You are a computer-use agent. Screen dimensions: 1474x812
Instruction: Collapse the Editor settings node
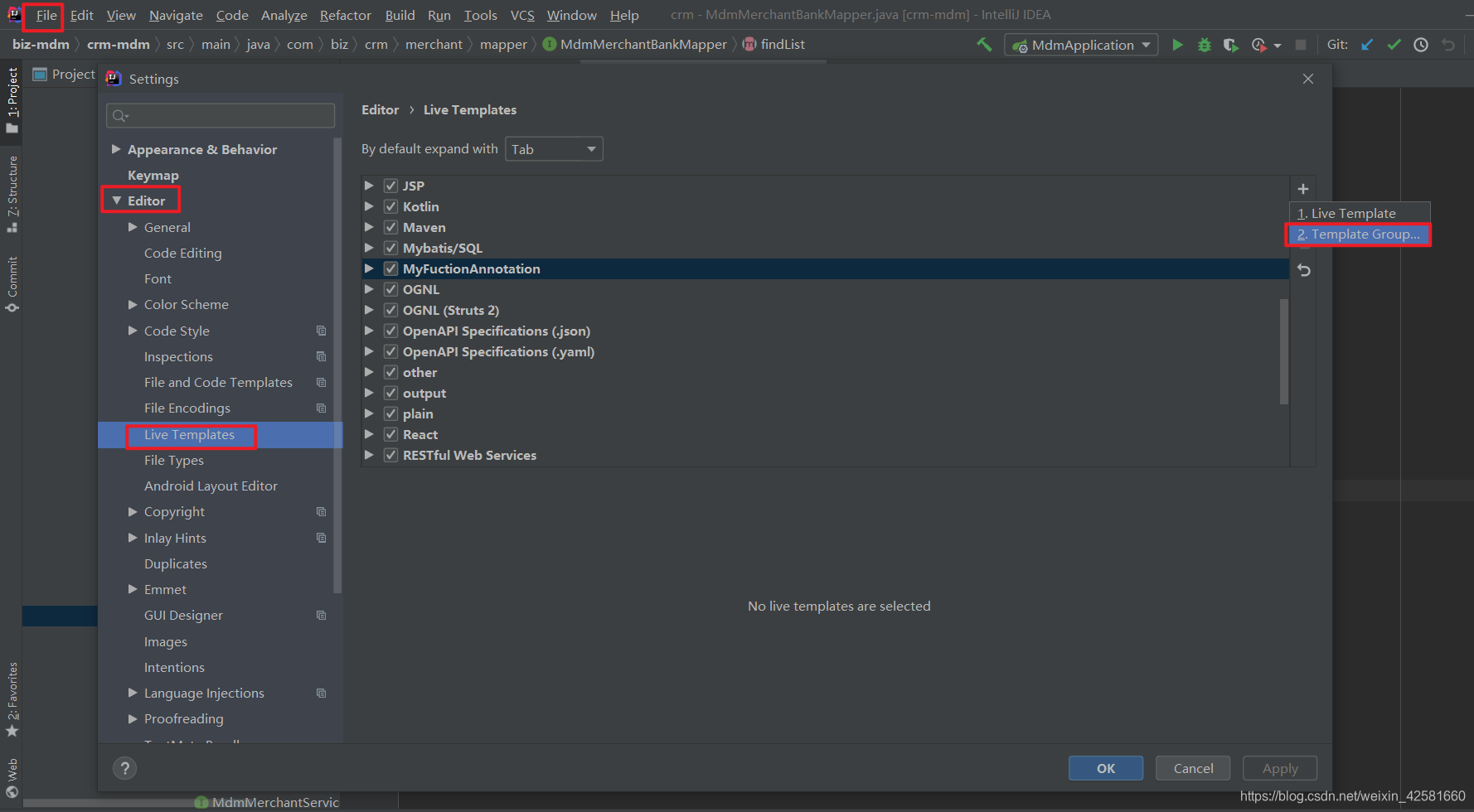116,201
